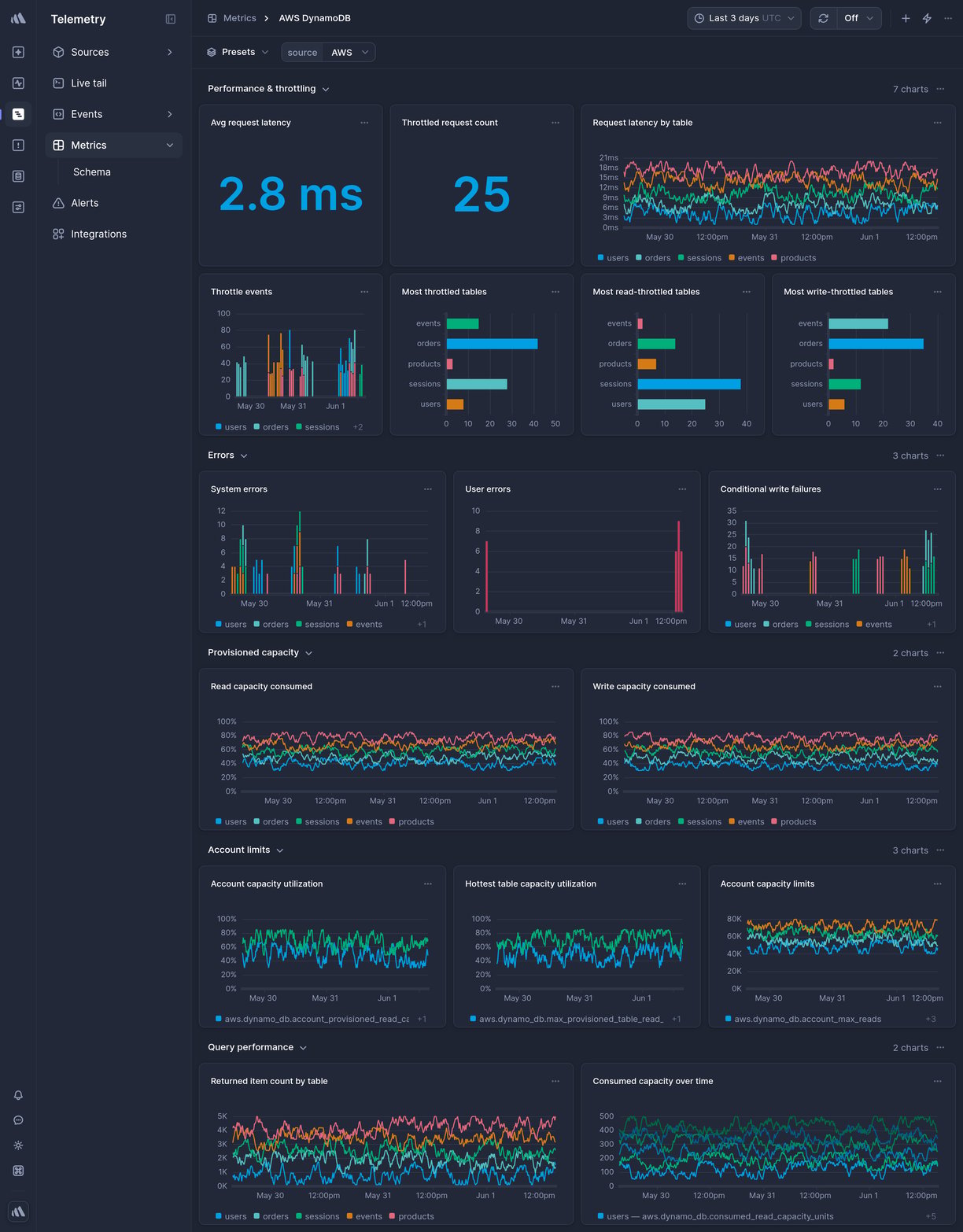963x1232 pixels.
Task: Open Live tail in sidebar
Action: coord(113,83)
